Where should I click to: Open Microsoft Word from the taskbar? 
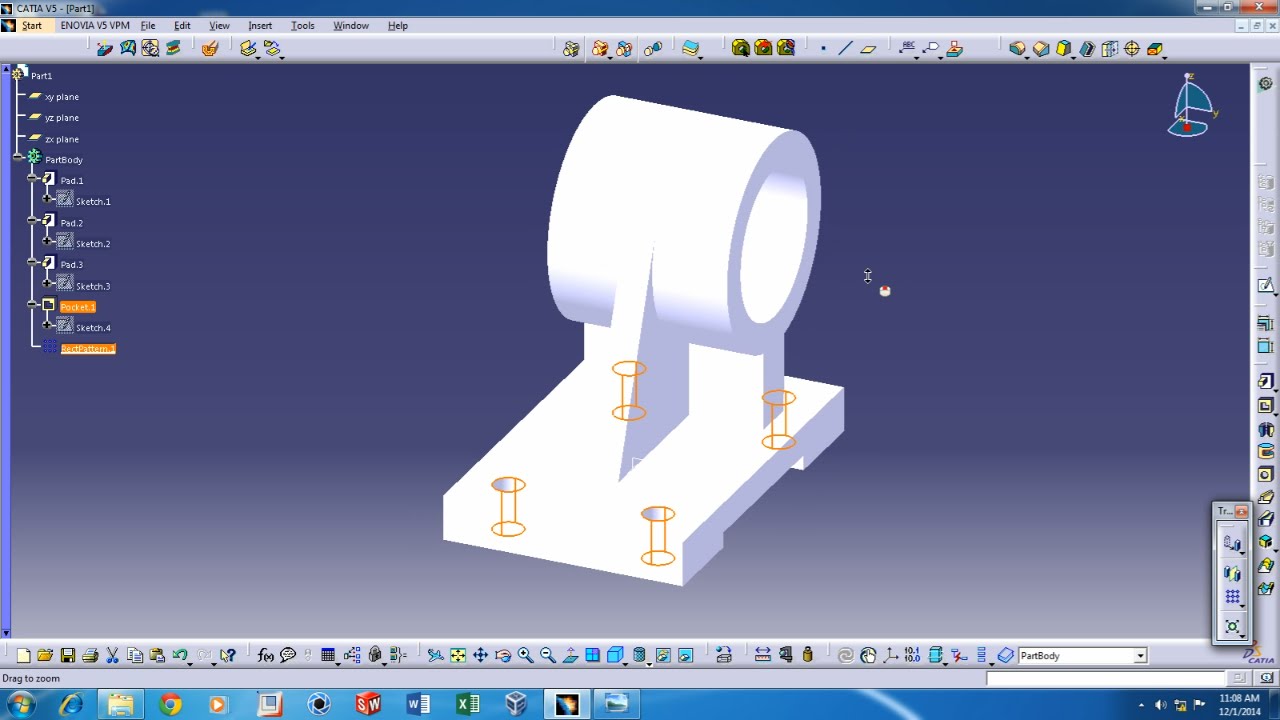click(418, 704)
